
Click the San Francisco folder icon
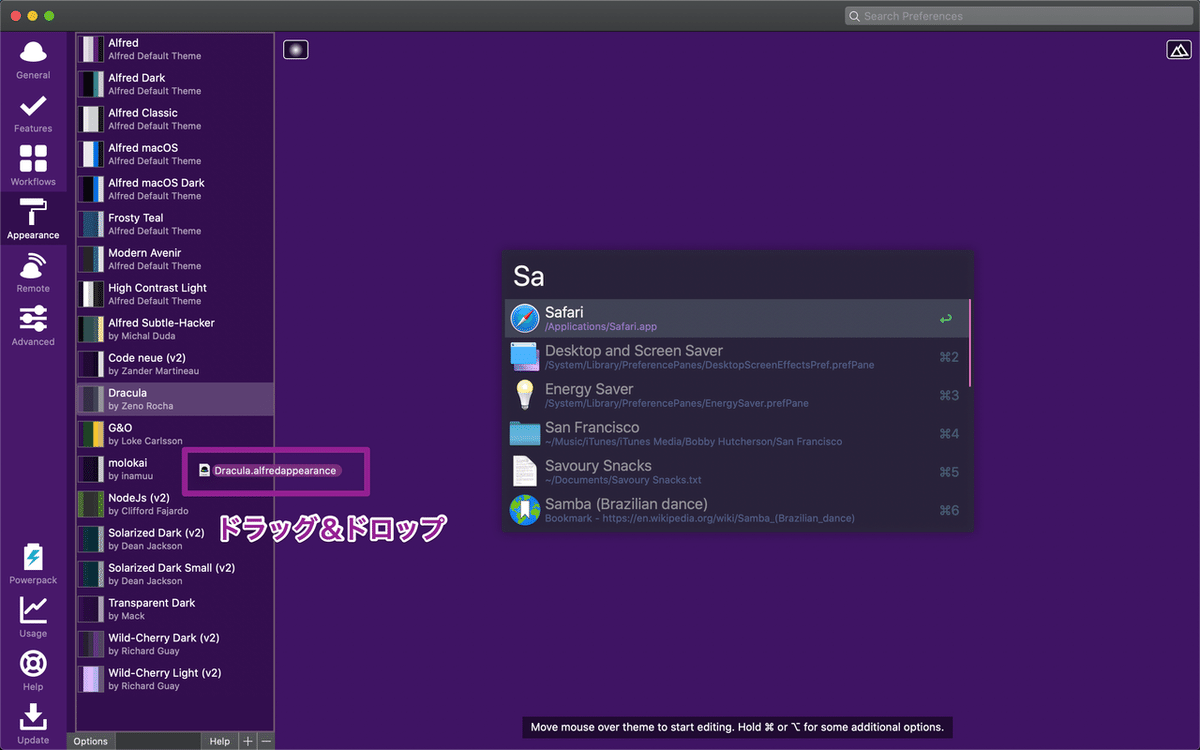(x=524, y=433)
